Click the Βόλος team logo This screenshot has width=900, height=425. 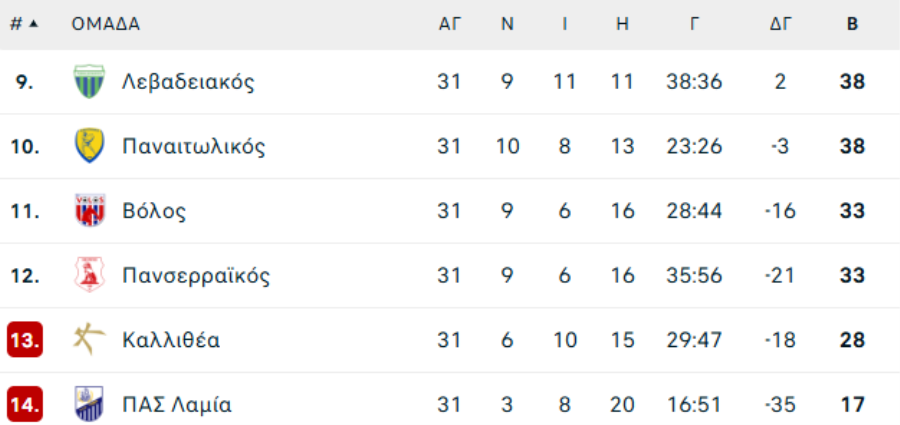(90, 211)
